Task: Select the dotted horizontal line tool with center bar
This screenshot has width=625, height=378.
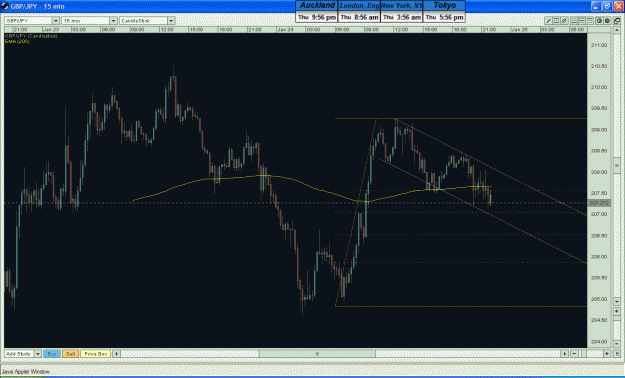Action: (x=582, y=21)
